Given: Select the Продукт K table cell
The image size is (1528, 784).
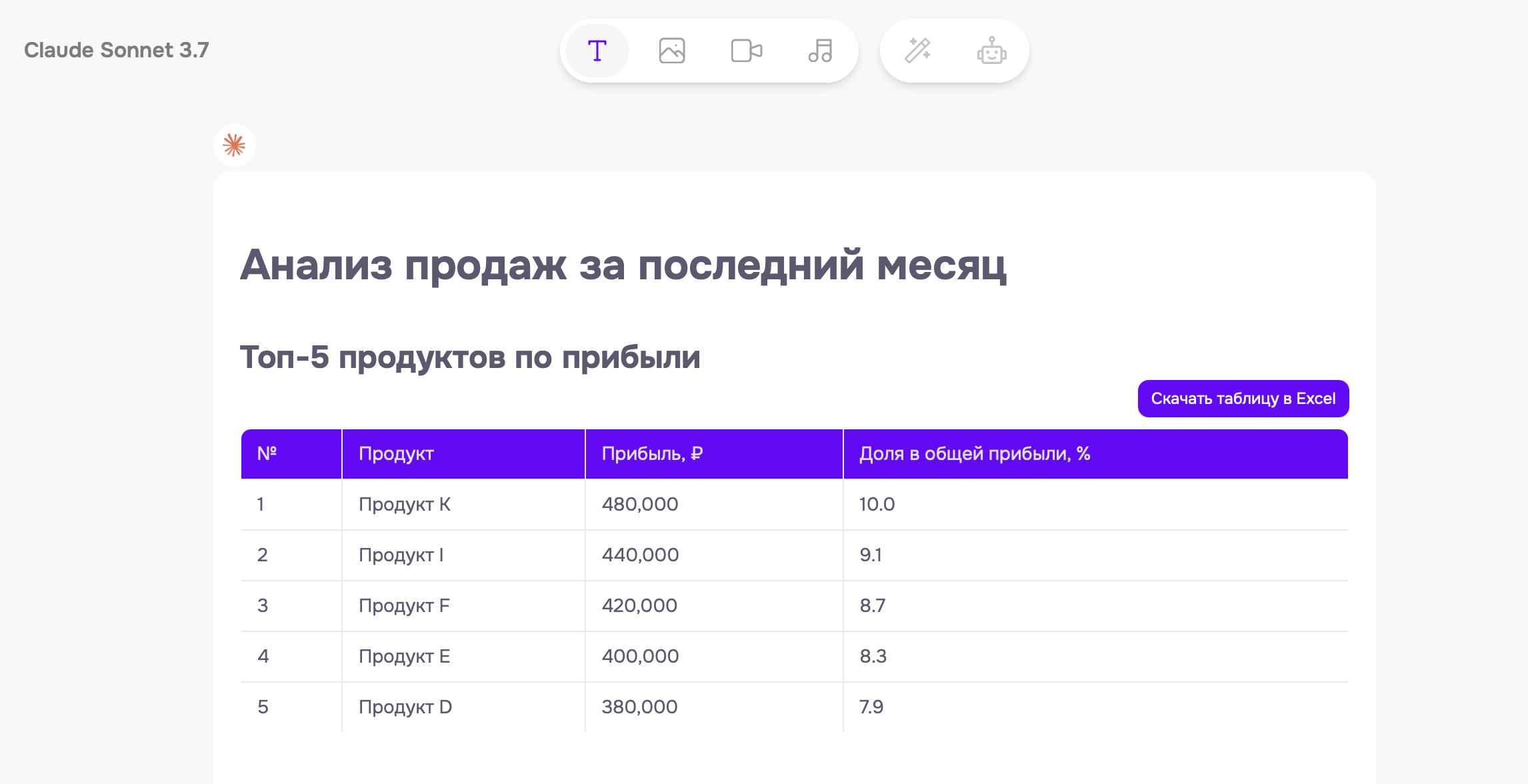Looking at the screenshot, I should [405, 504].
